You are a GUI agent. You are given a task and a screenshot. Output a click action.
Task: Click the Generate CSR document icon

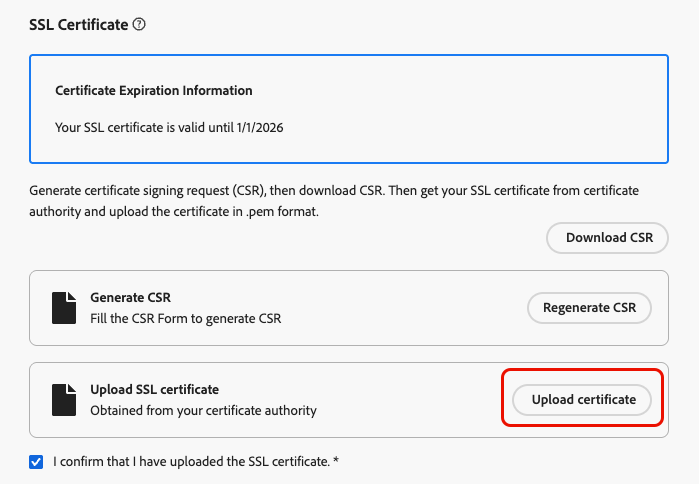click(64, 308)
